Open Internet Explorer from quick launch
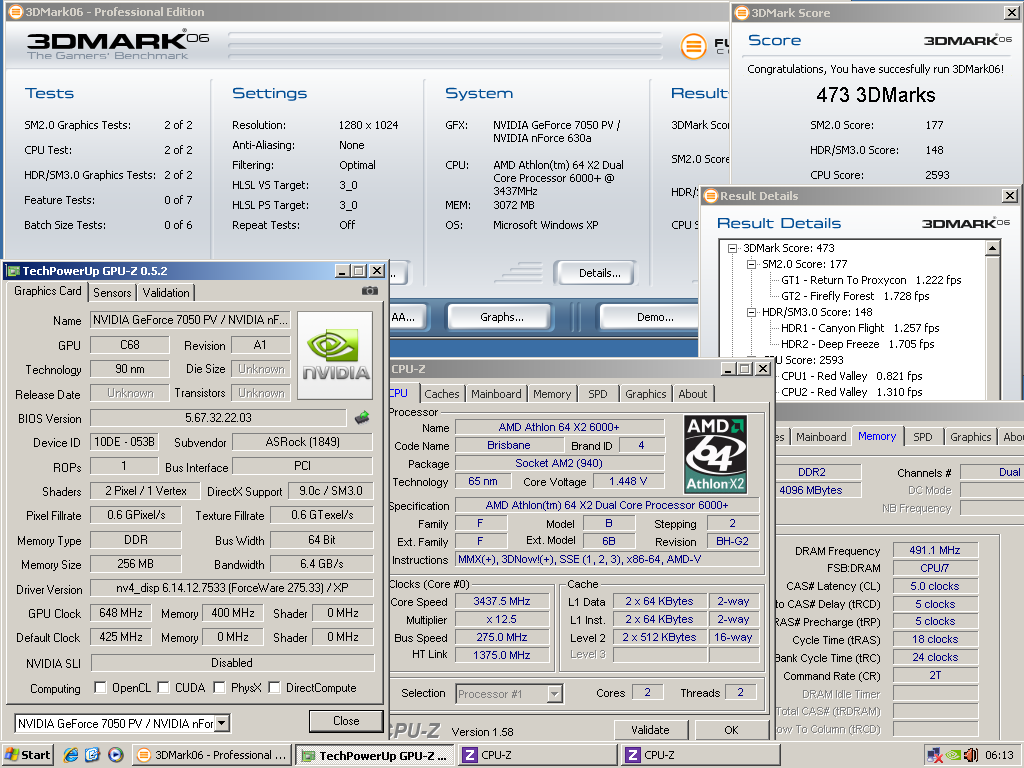Viewport: 1024px width, 768px height. (x=71, y=755)
